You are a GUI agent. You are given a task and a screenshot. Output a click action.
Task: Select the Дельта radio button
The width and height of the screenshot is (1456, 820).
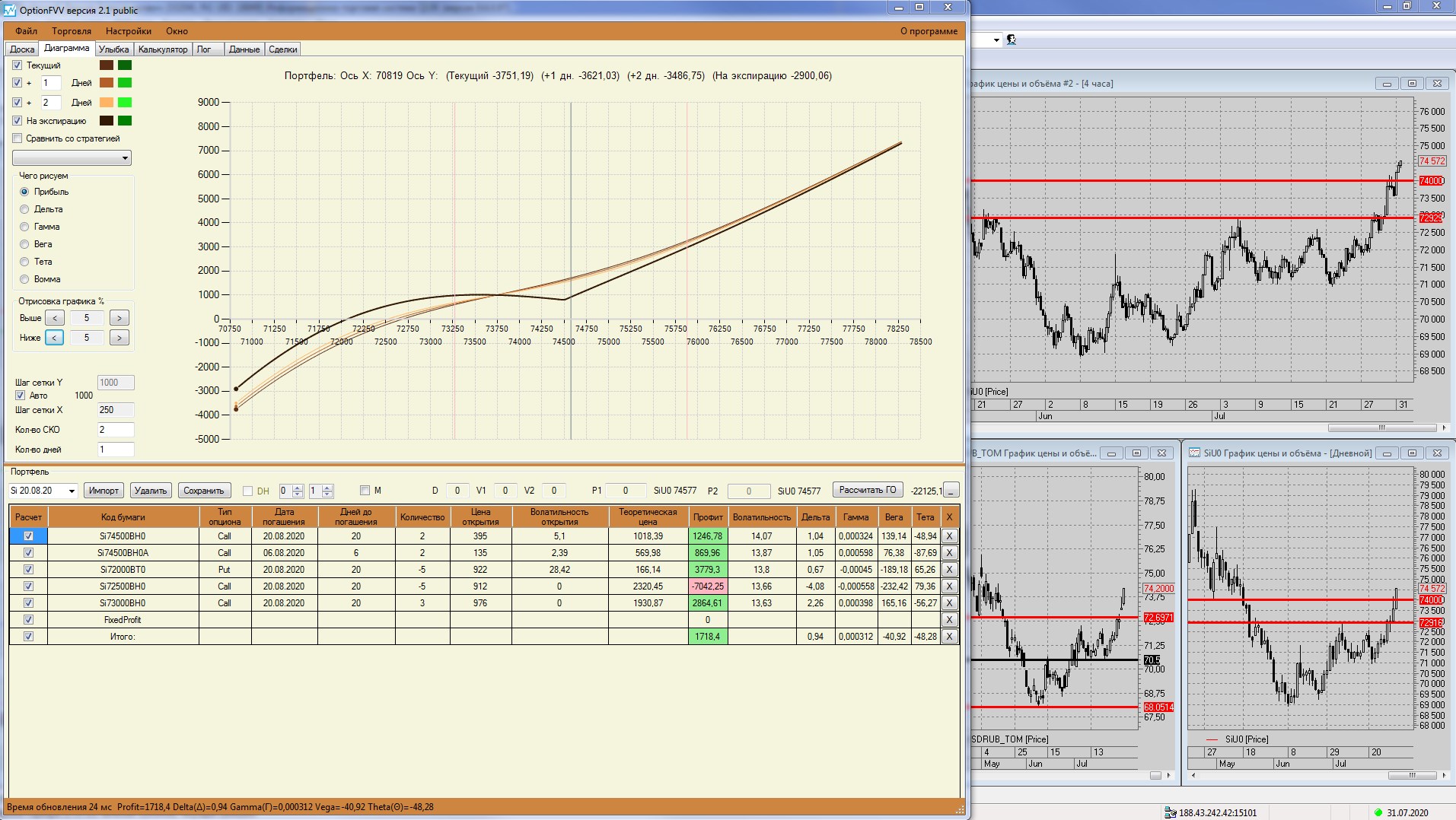click(24, 209)
